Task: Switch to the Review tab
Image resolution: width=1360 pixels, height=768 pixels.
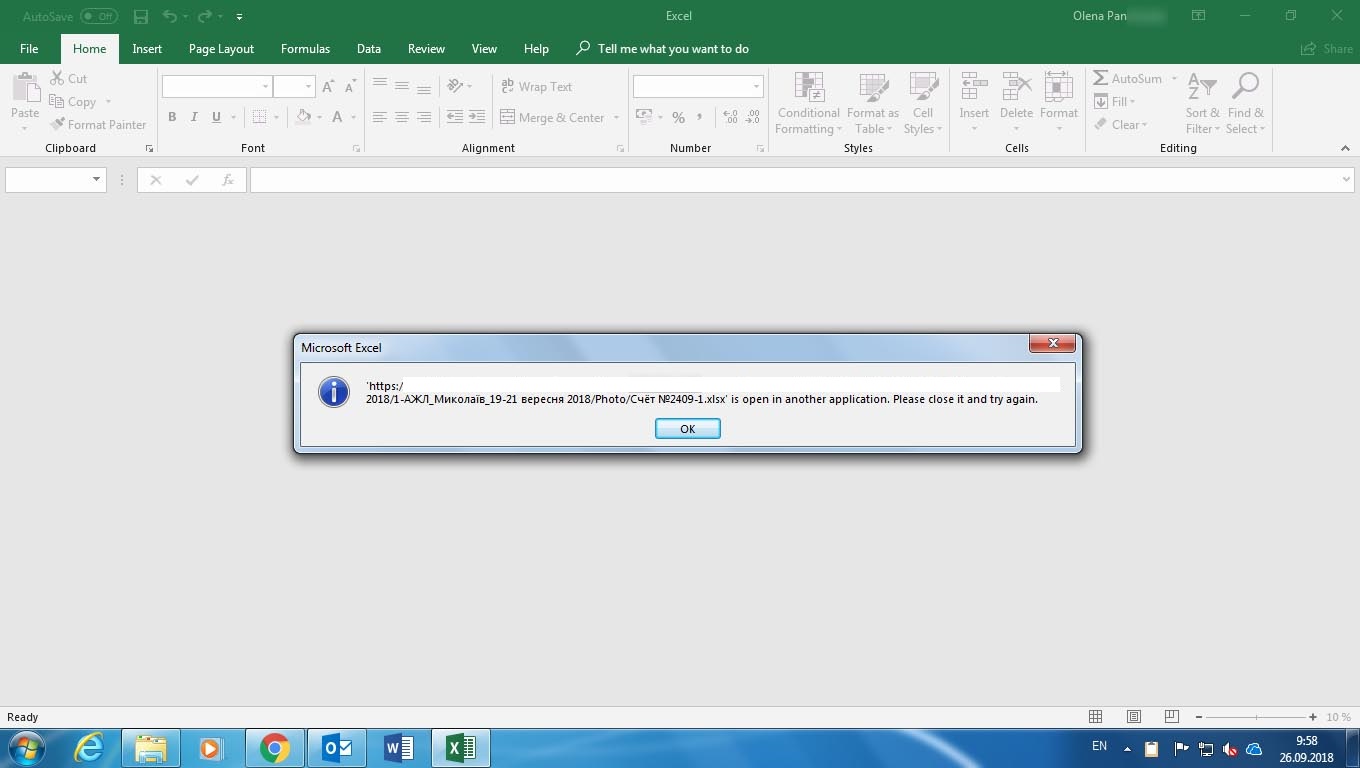Action: pyautogui.click(x=426, y=48)
